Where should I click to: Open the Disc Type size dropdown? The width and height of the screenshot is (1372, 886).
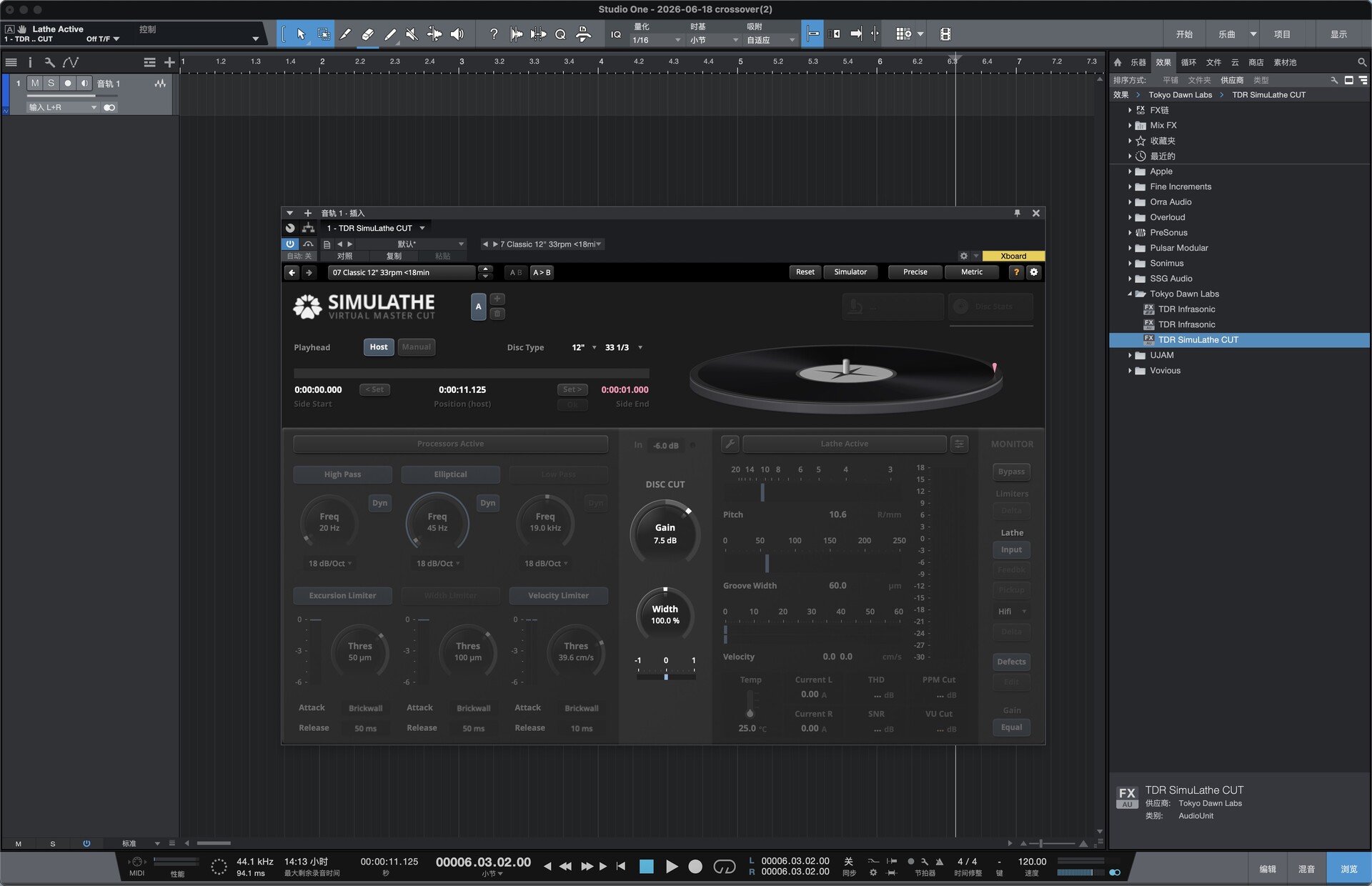584,348
